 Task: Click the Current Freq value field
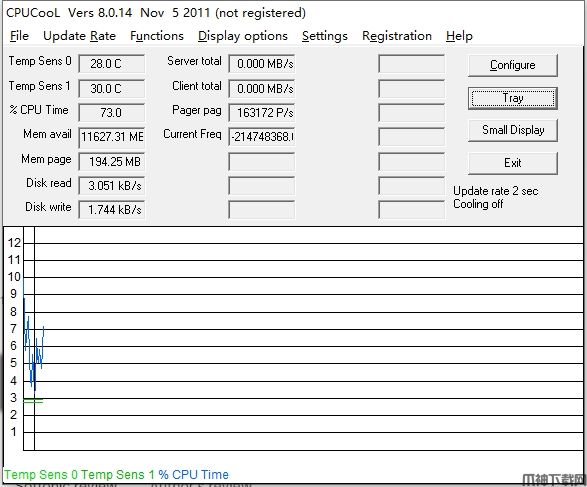point(262,137)
